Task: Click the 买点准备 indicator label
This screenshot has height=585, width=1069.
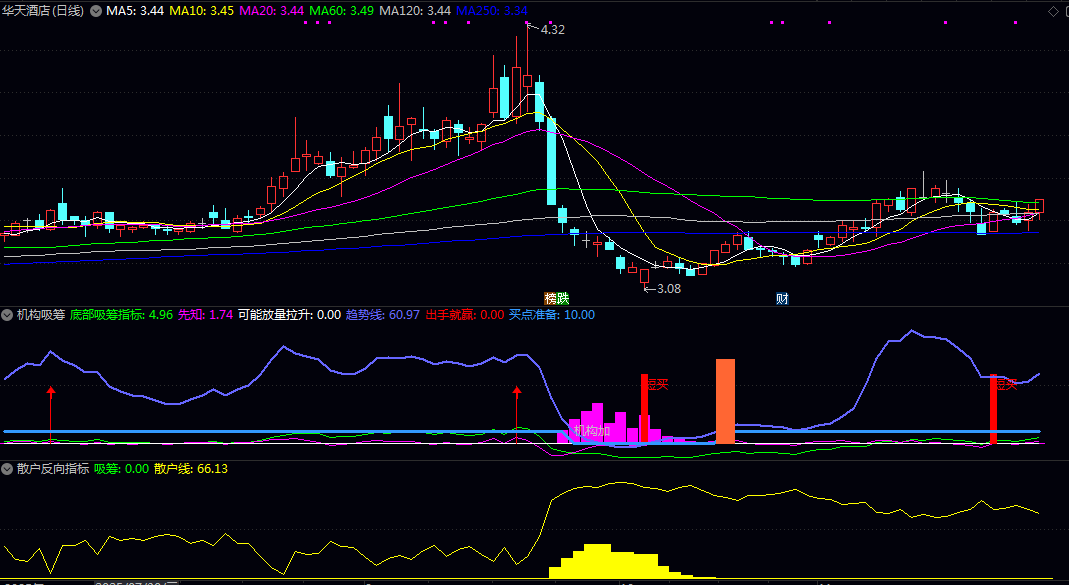Action: coord(552,315)
